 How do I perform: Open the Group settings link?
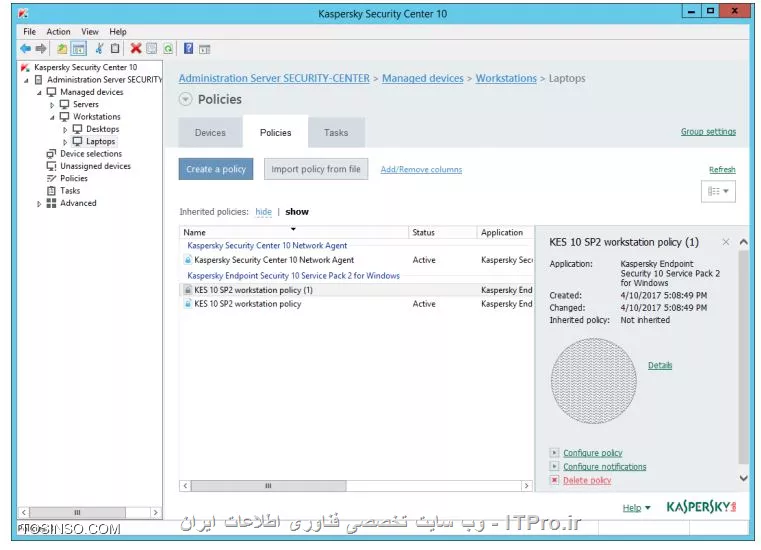708,132
